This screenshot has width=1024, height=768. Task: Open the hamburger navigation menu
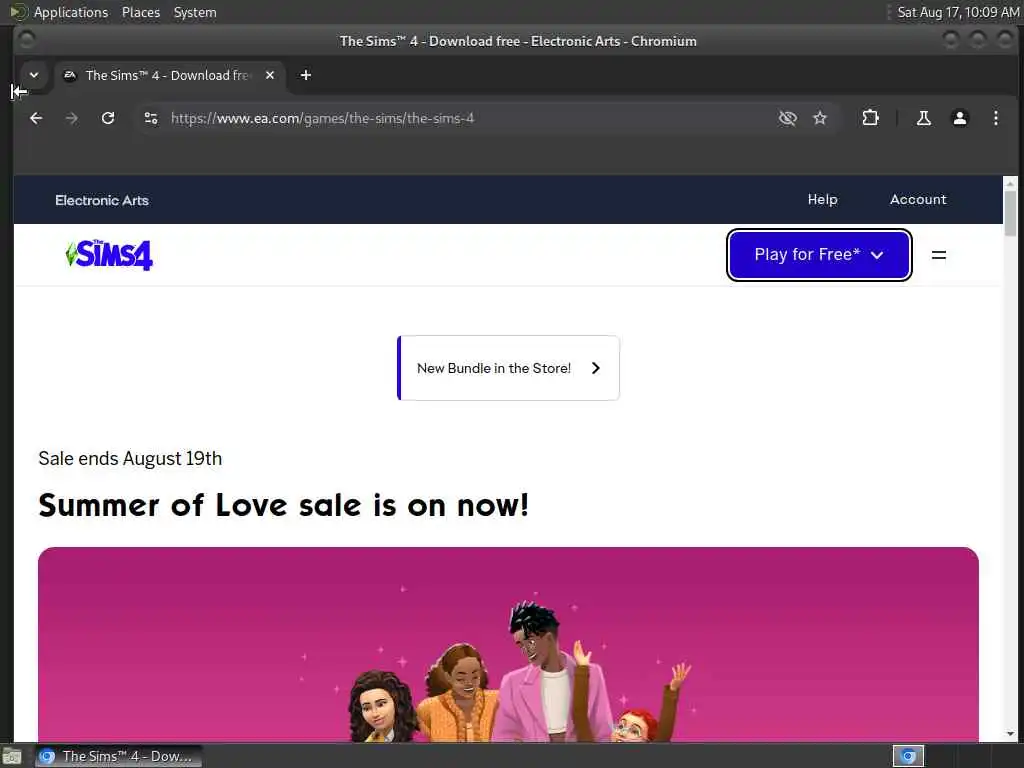(938, 255)
